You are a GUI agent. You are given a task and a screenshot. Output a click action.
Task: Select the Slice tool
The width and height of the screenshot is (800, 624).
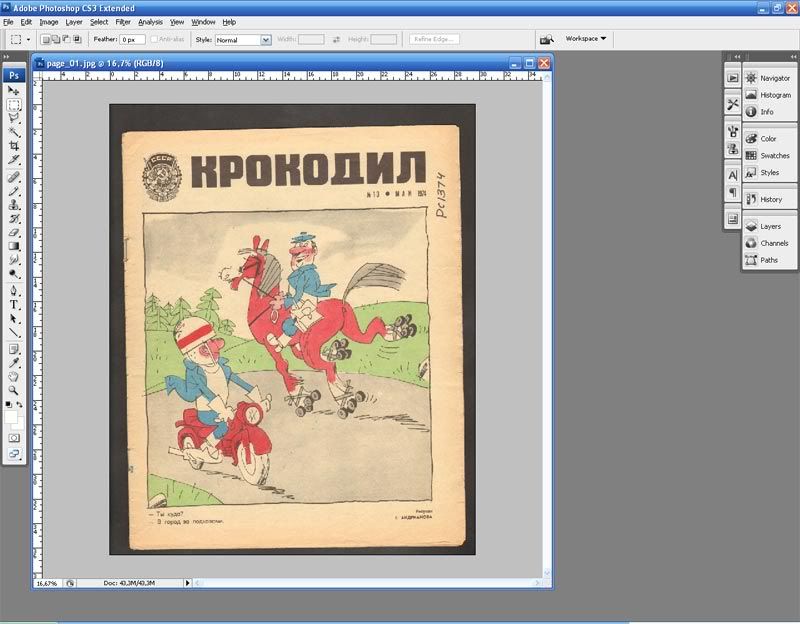14,160
